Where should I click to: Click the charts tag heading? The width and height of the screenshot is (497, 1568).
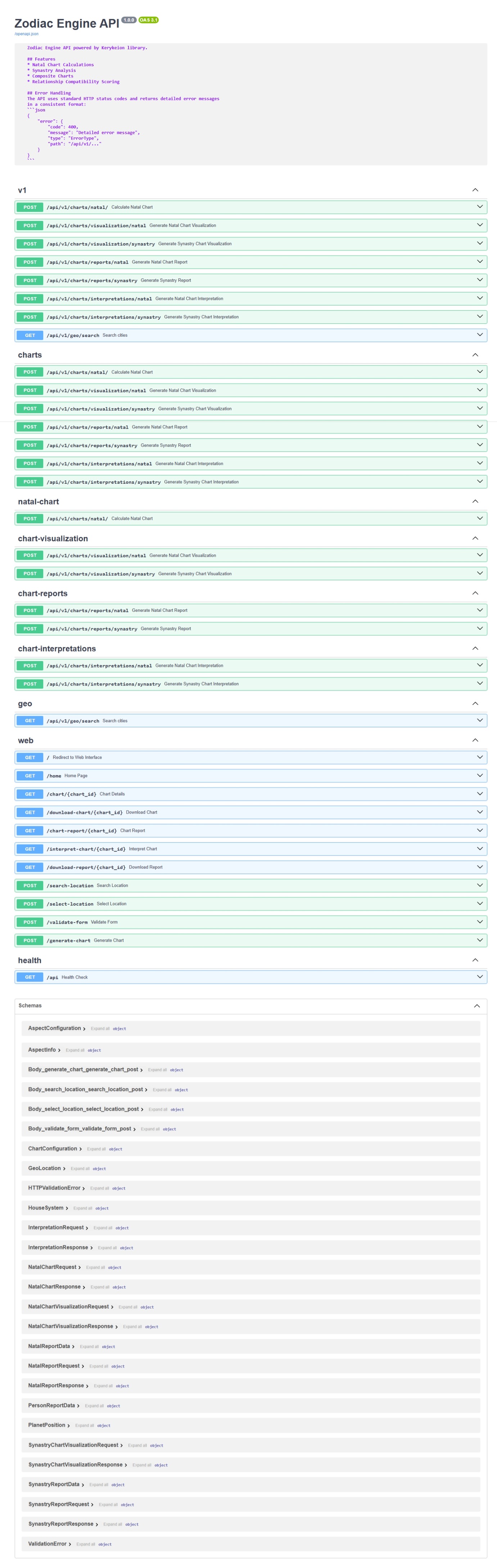30,355
